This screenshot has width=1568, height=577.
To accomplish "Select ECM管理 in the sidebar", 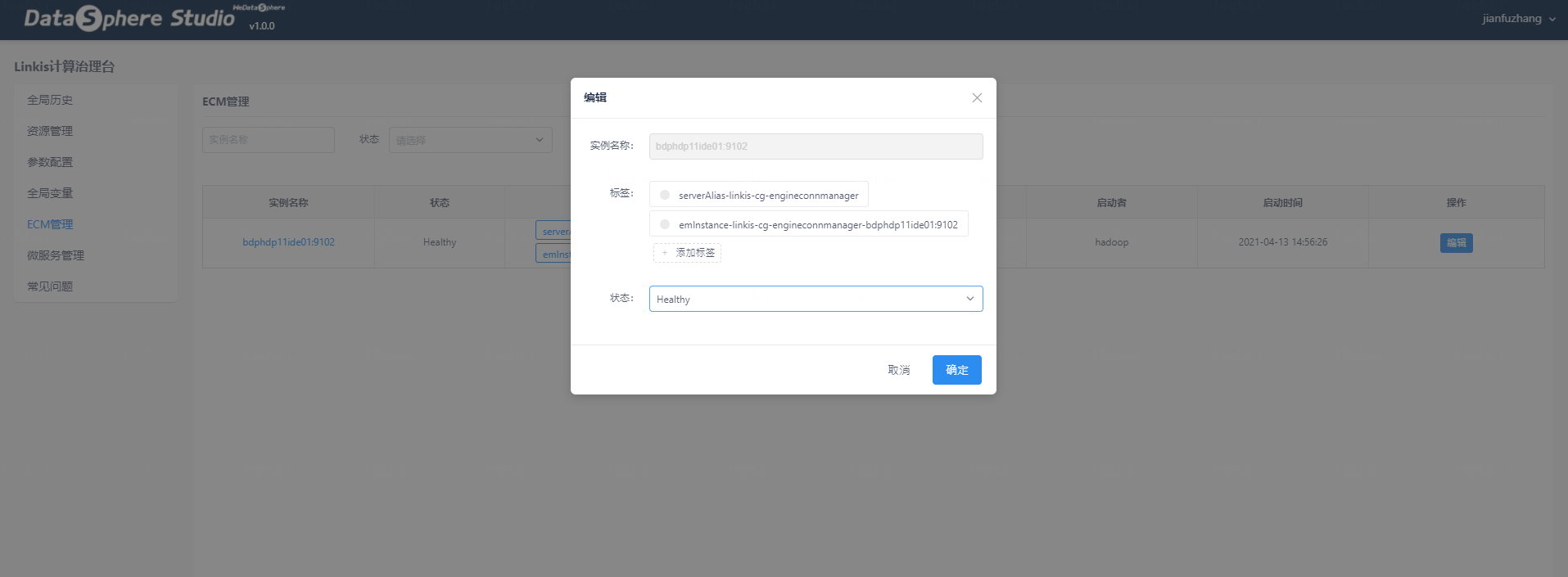I will (50, 224).
